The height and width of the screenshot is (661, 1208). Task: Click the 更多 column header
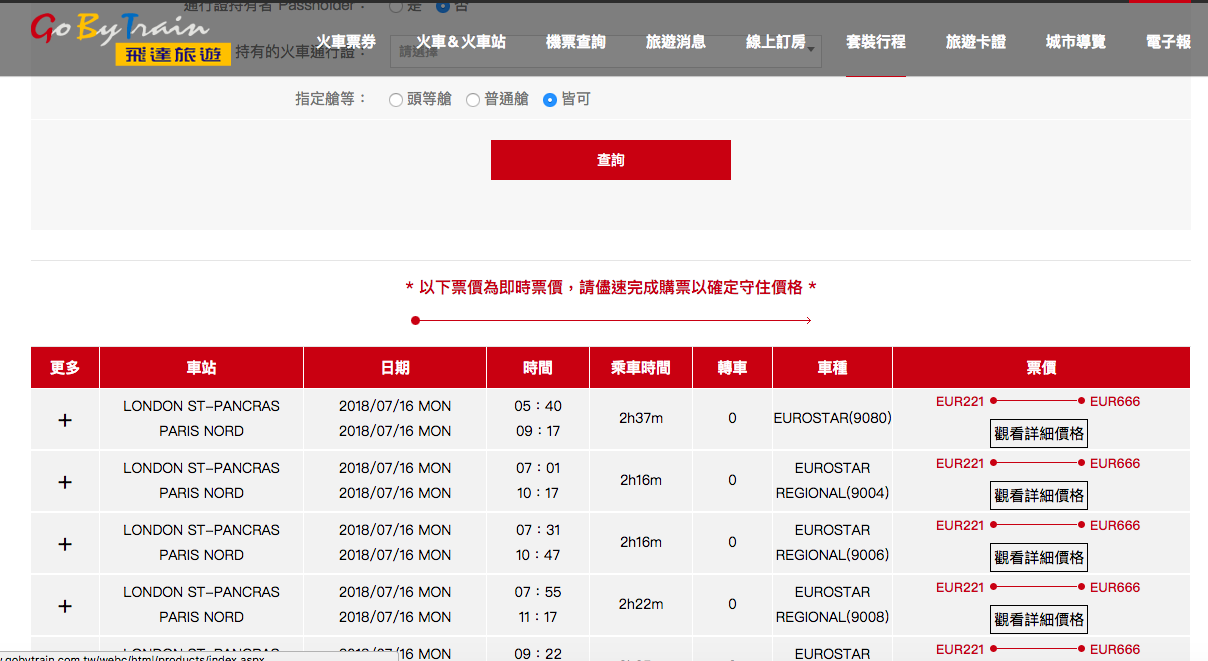click(x=65, y=368)
